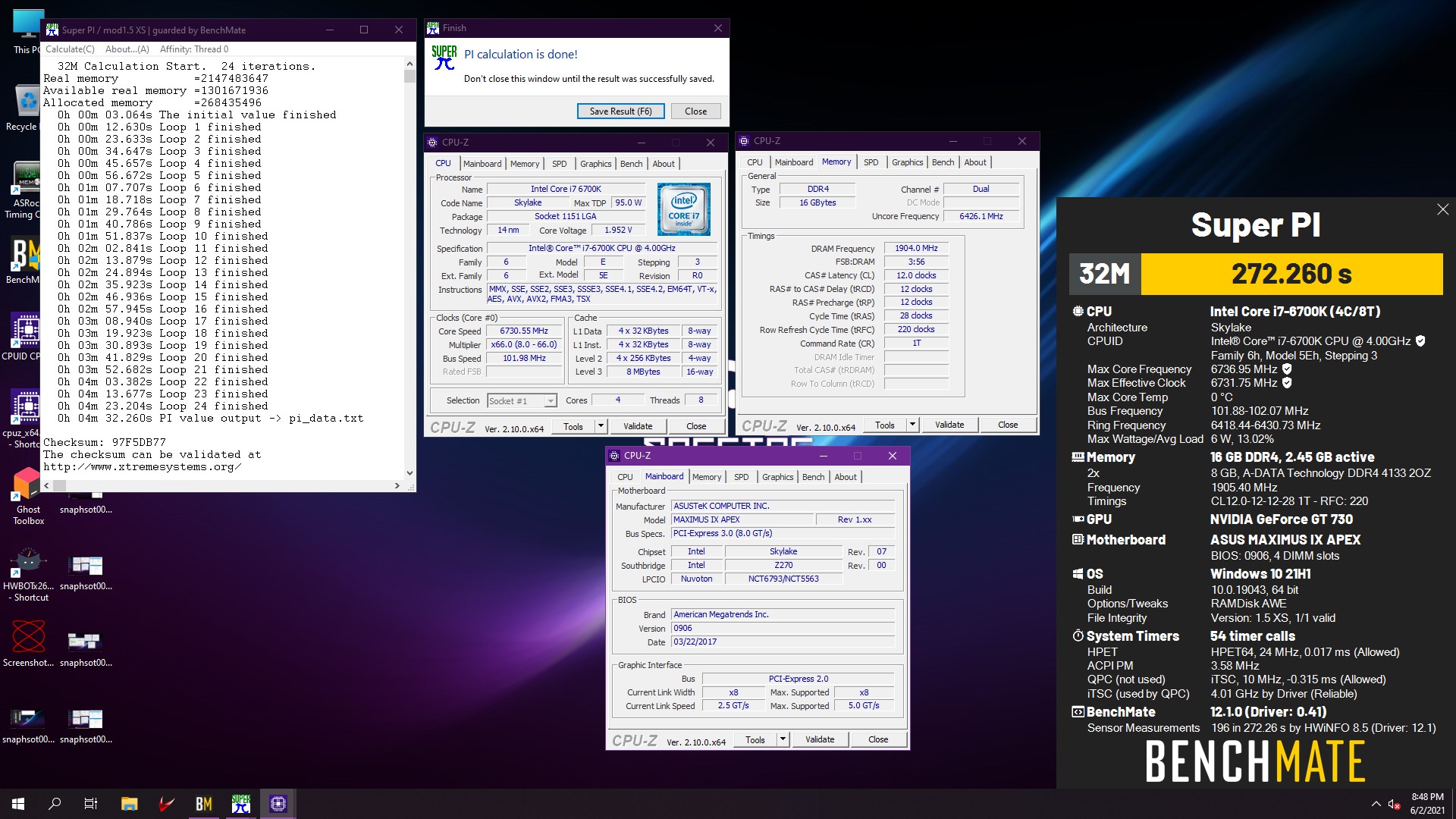Expand Tools dropdown arrow in CPU-Z Mainboard window
Viewport: 1456px width, 819px height.
[783, 739]
